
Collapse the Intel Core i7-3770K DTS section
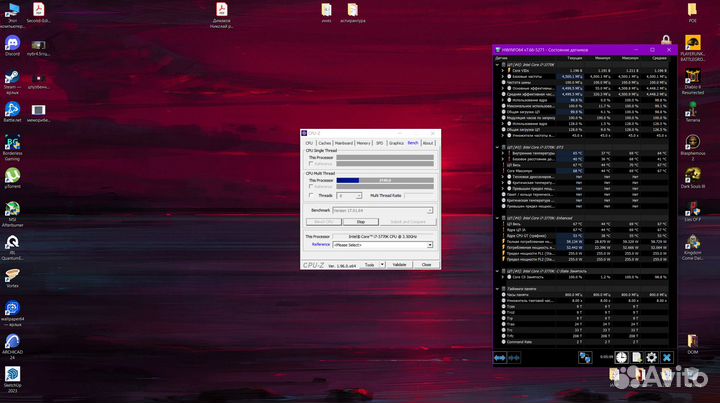click(497, 147)
